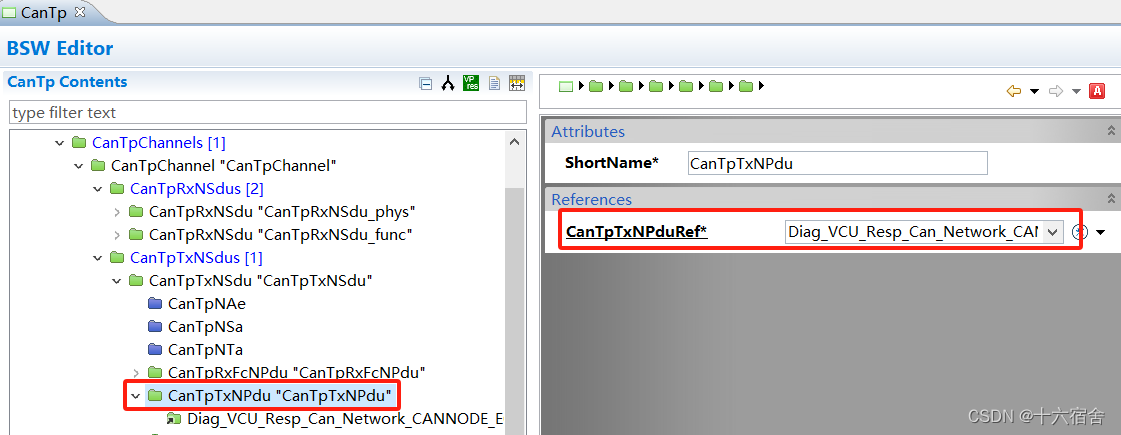The height and width of the screenshot is (435, 1121).
Task: Follow the CanTpTxNPduRef* label link
Action: pyautogui.click(x=636, y=231)
